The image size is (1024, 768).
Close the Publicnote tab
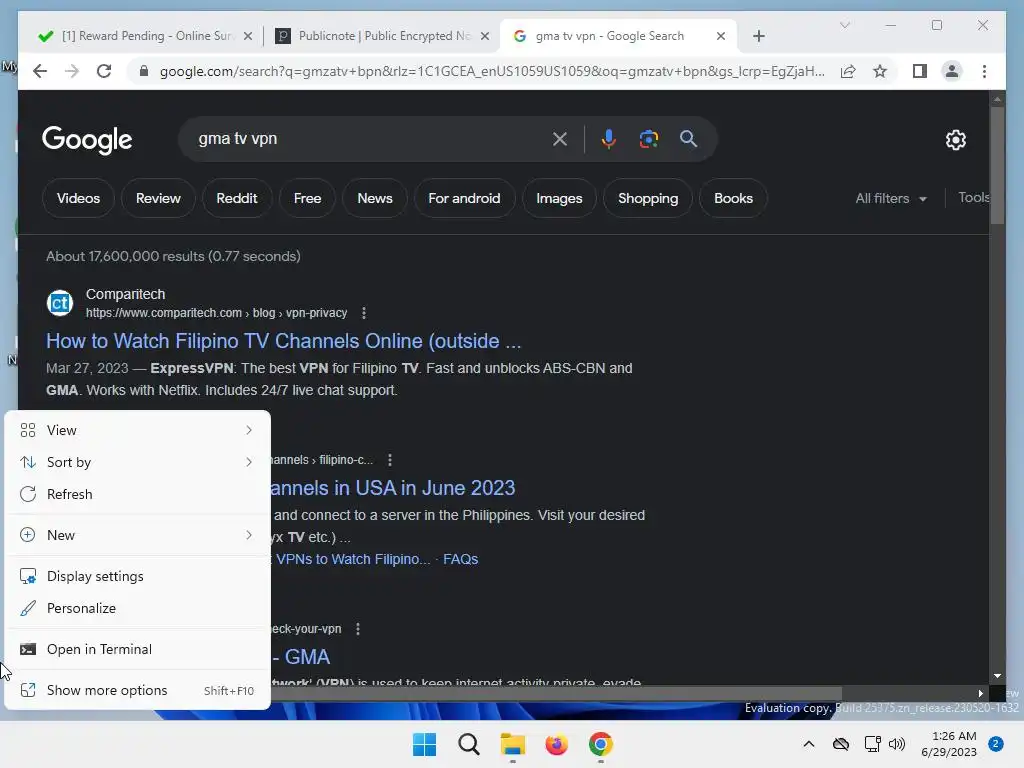point(485,36)
